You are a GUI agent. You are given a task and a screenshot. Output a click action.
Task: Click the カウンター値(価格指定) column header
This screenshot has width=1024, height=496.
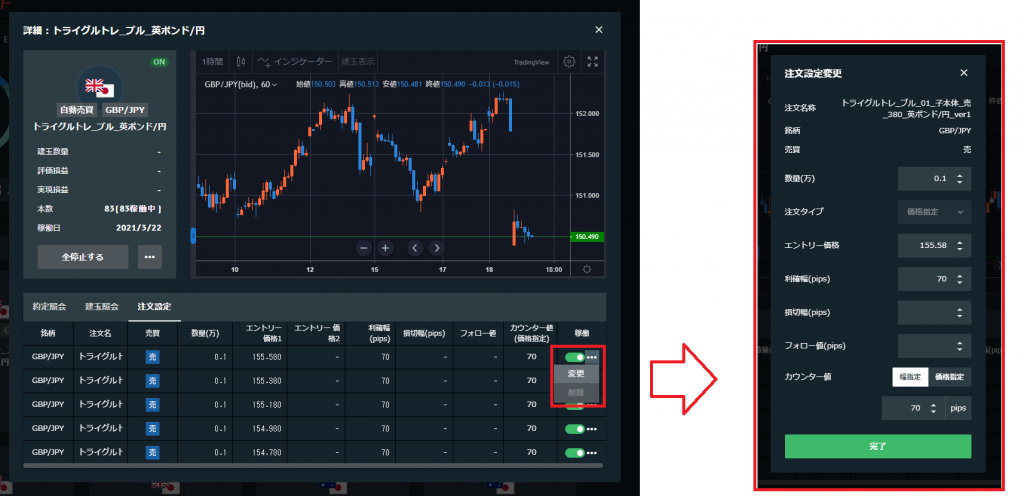pyautogui.click(x=531, y=333)
